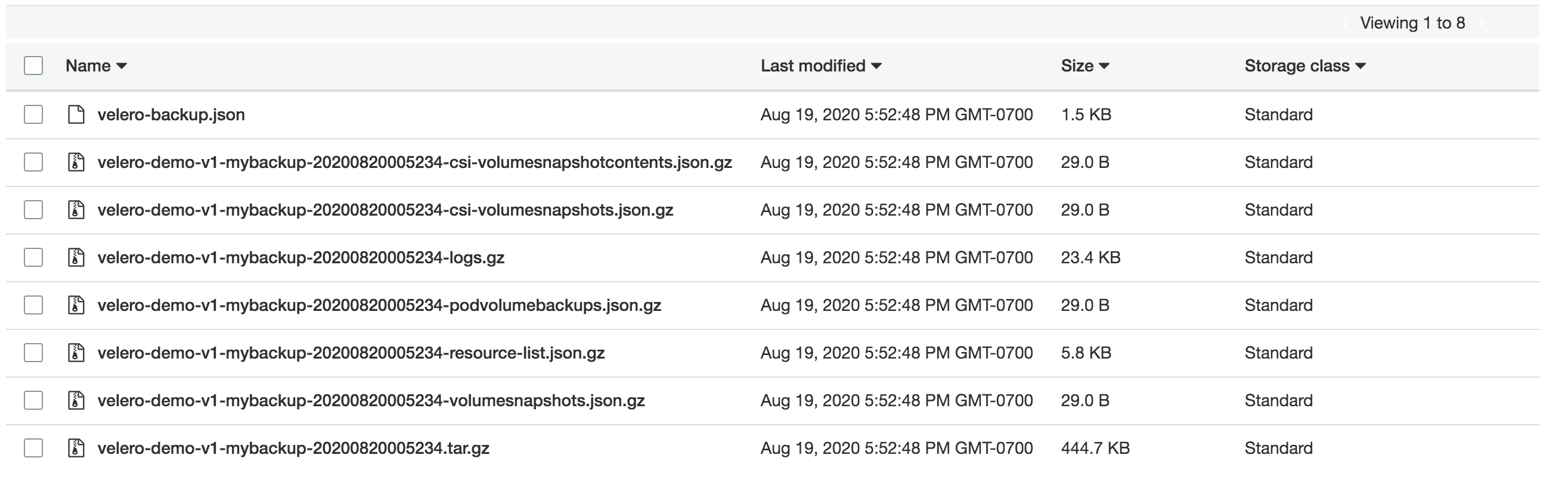Click the archive icon for 20200820005234-volumesnapshots.json.gz
The image size is (1568, 492).
pos(76,400)
